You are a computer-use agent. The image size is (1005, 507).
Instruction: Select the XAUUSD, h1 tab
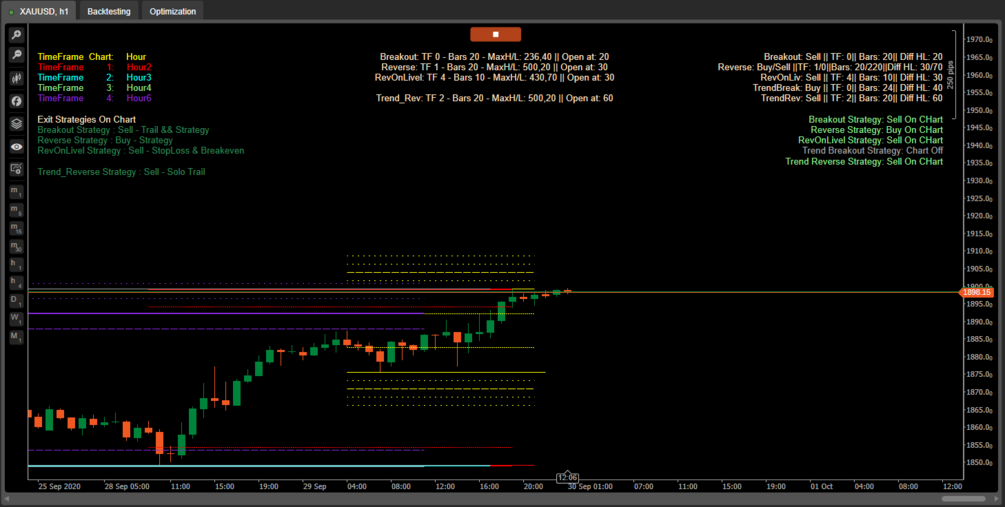tap(39, 11)
